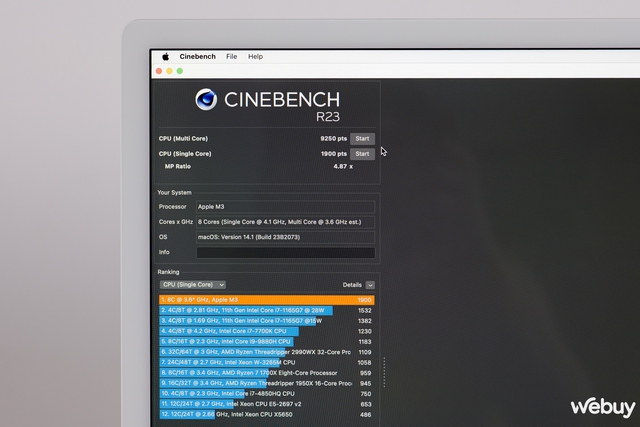
Task: Open the Cinebench app menu
Action: [x=197, y=57]
